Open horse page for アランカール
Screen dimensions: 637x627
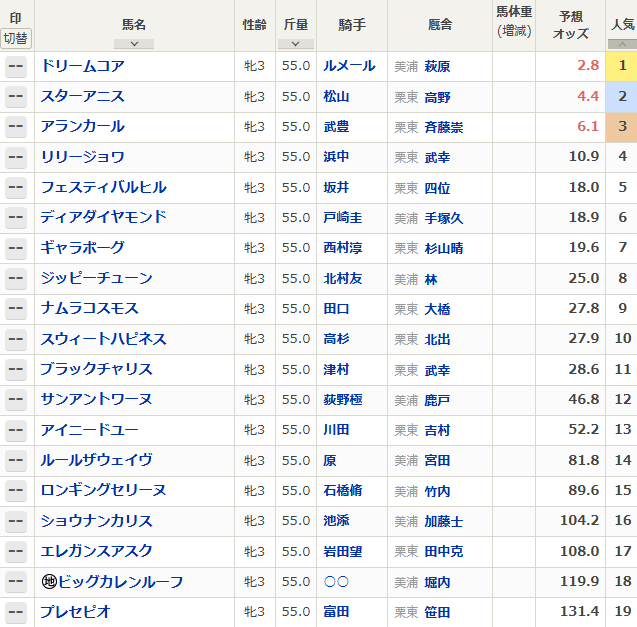pyautogui.click(x=83, y=127)
